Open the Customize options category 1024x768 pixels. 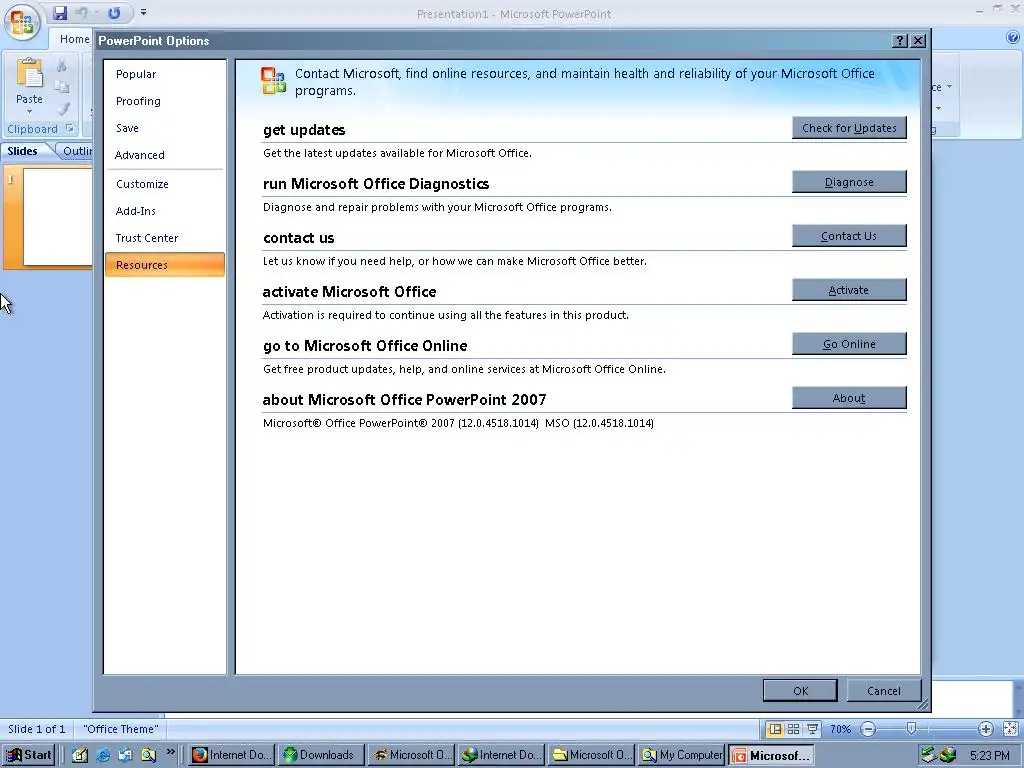[165, 184]
